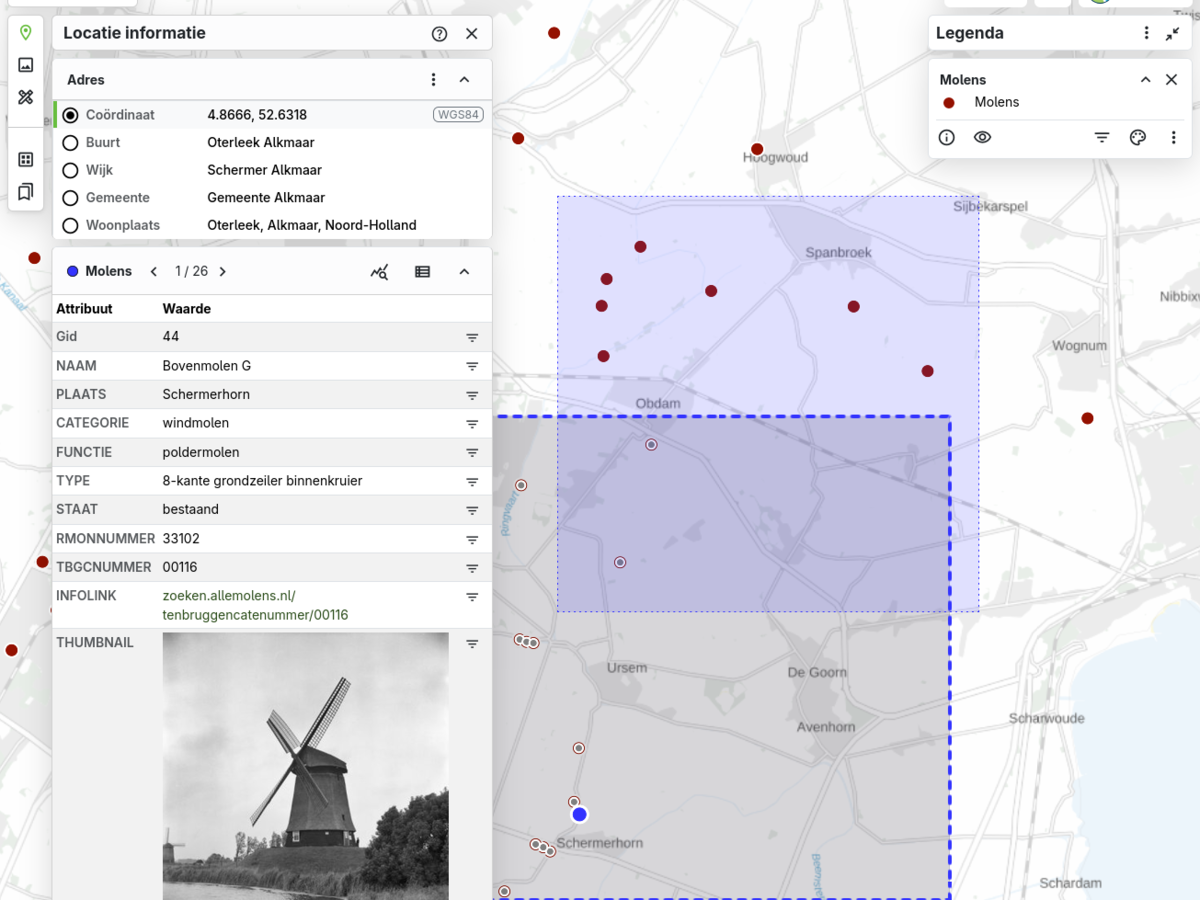Image resolution: width=1200 pixels, height=900 pixels.
Task: Open bookmarks from the left toolbar
Action: (x=26, y=191)
